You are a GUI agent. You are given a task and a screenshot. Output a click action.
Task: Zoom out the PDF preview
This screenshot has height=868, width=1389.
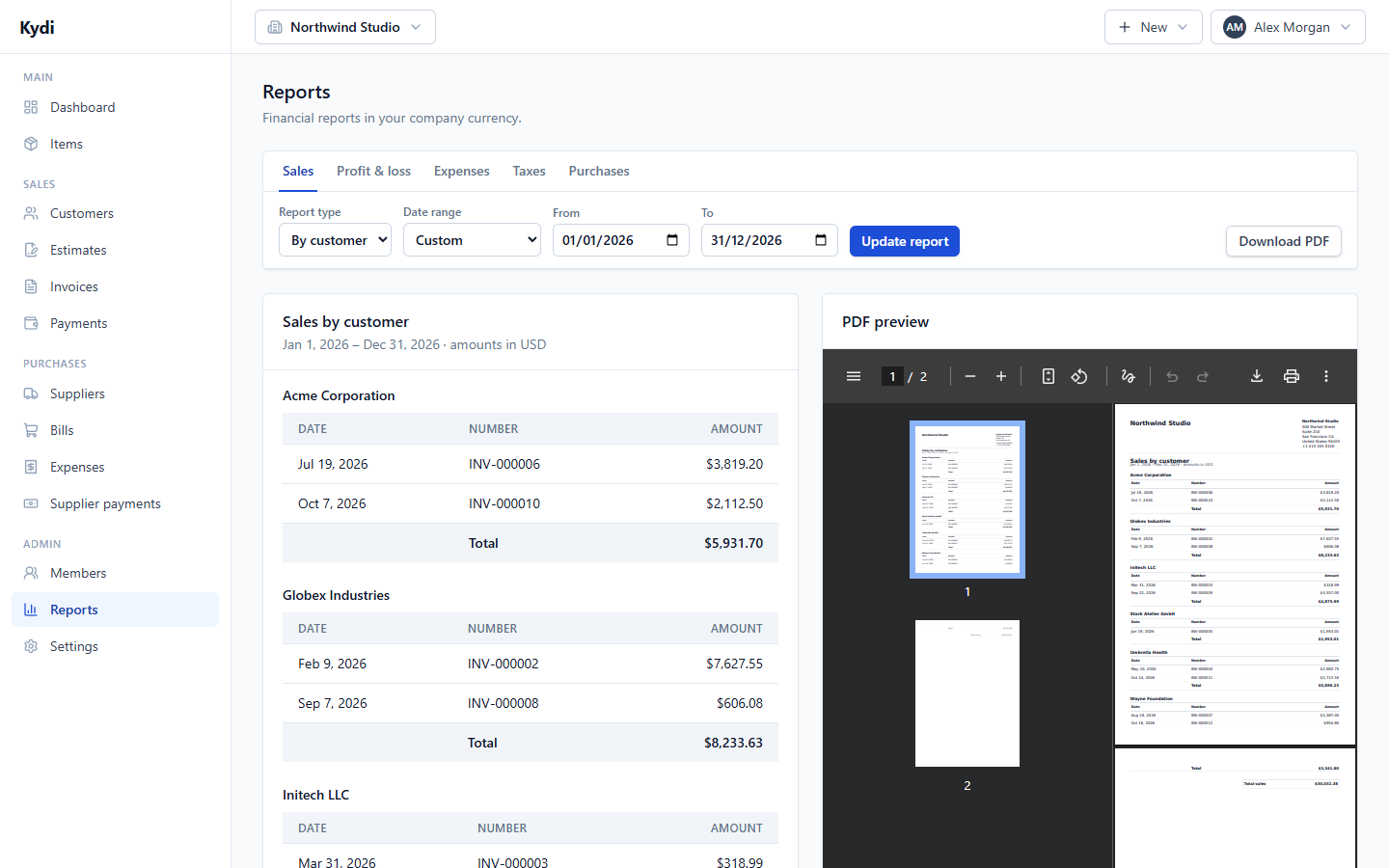pos(970,376)
